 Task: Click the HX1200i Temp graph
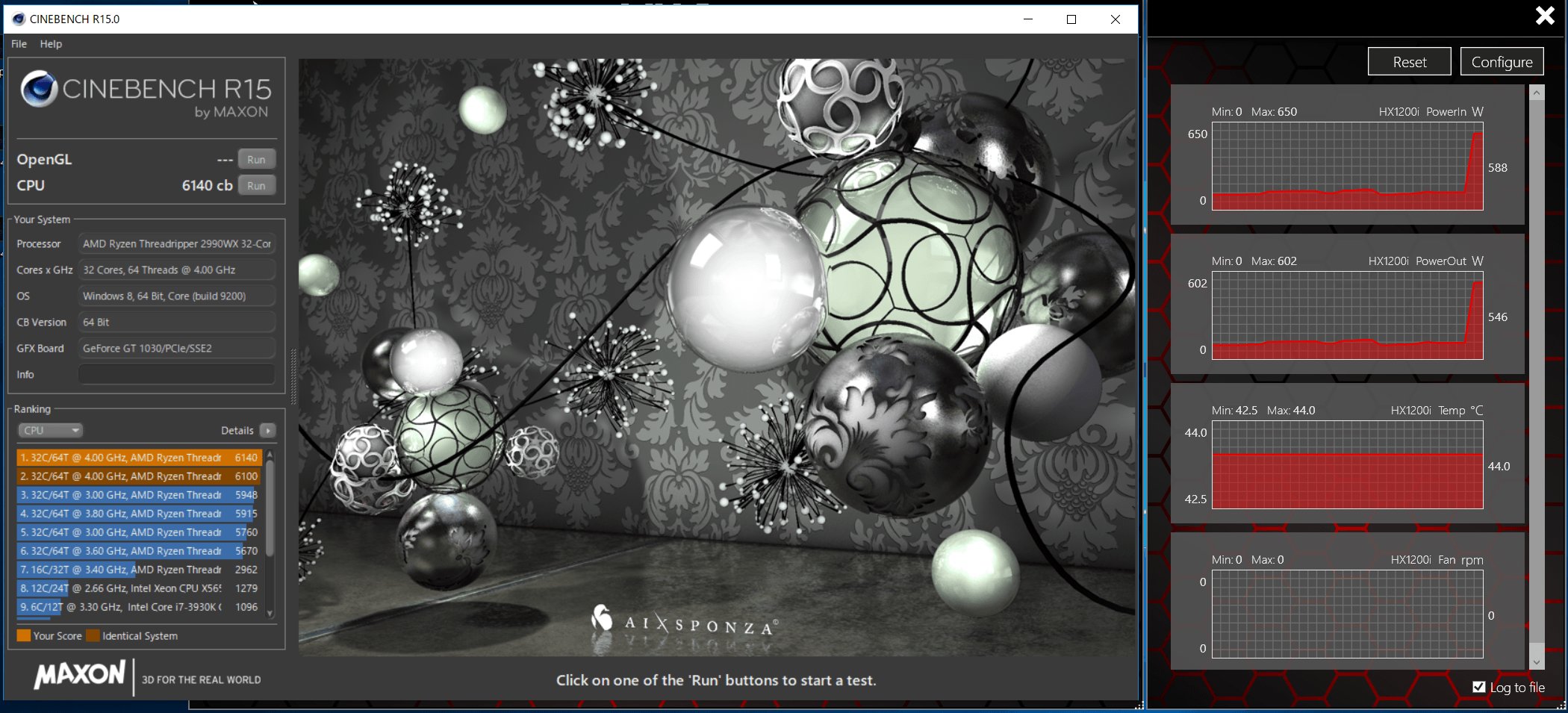click(x=1348, y=465)
